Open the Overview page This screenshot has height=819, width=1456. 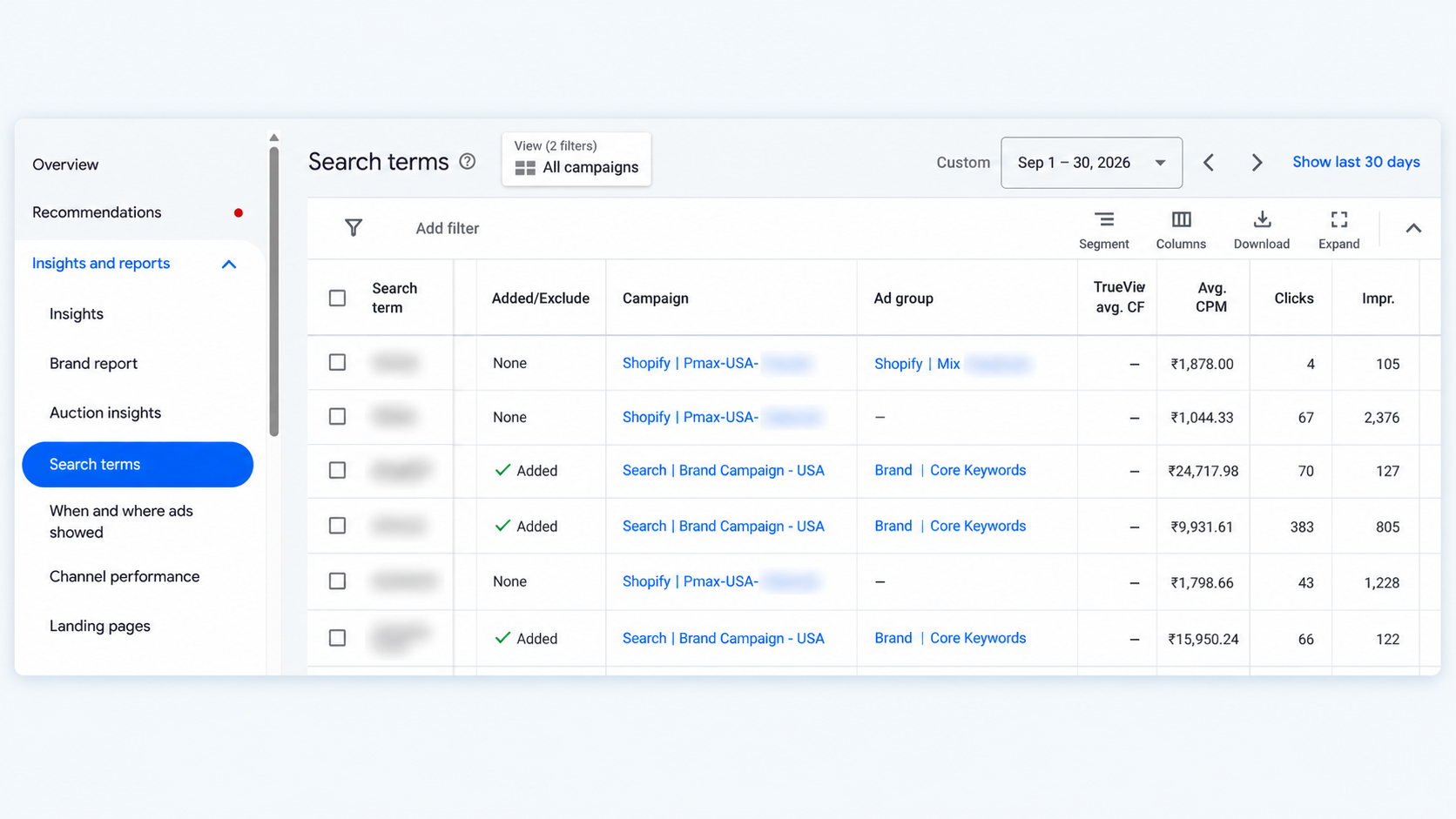[65, 164]
